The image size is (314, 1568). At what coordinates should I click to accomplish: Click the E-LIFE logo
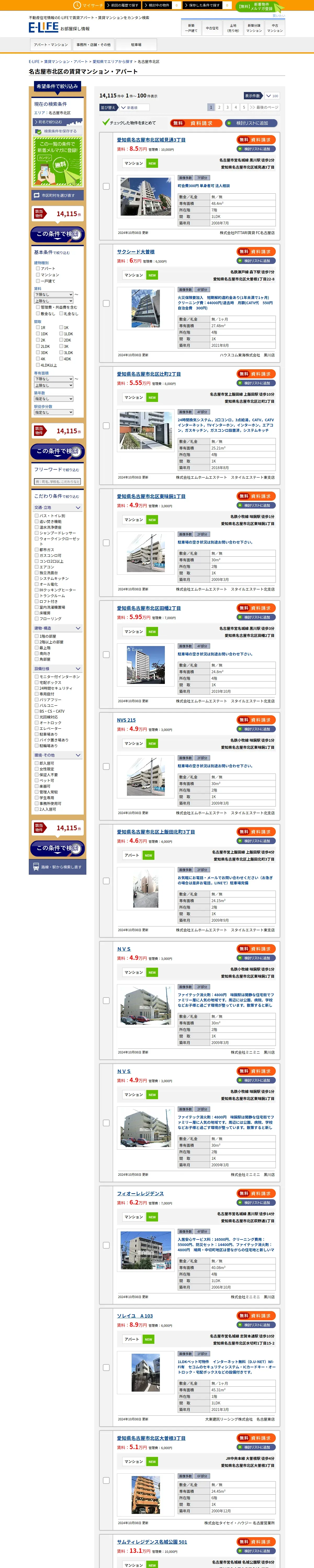coord(43,27)
